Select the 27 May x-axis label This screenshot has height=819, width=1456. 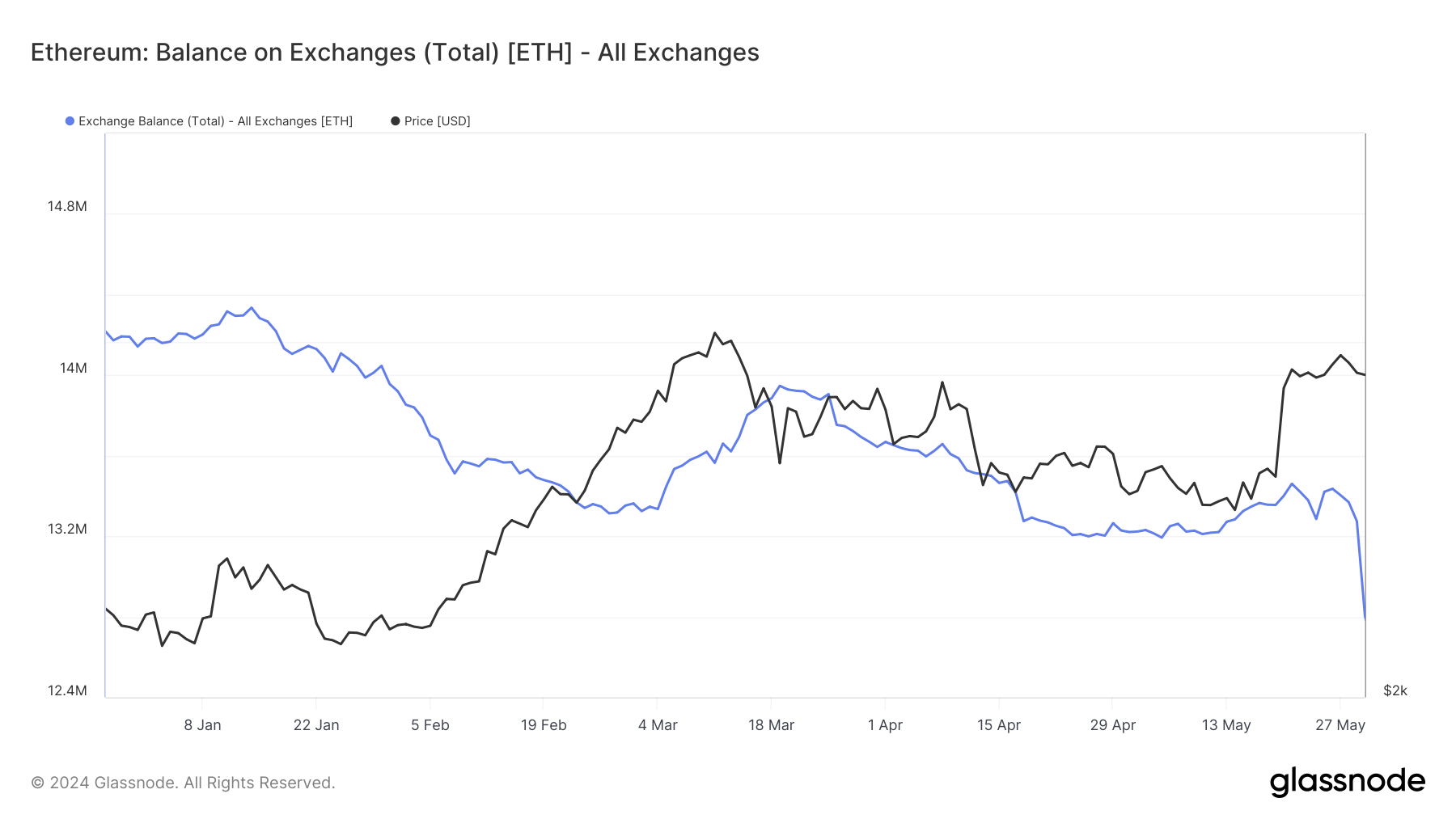pyautogui.click(x=1340, y=725)
